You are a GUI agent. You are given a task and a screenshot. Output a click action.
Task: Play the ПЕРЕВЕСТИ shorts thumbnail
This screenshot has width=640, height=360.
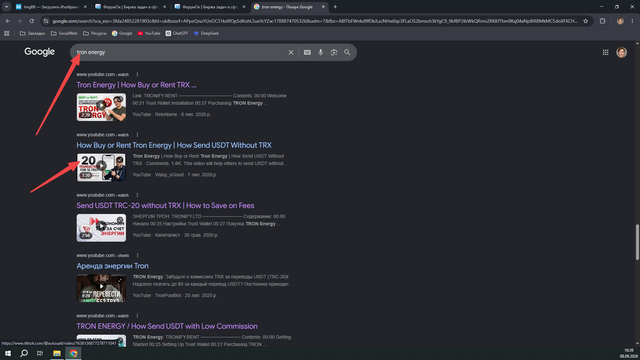click(x=101, y=288)
